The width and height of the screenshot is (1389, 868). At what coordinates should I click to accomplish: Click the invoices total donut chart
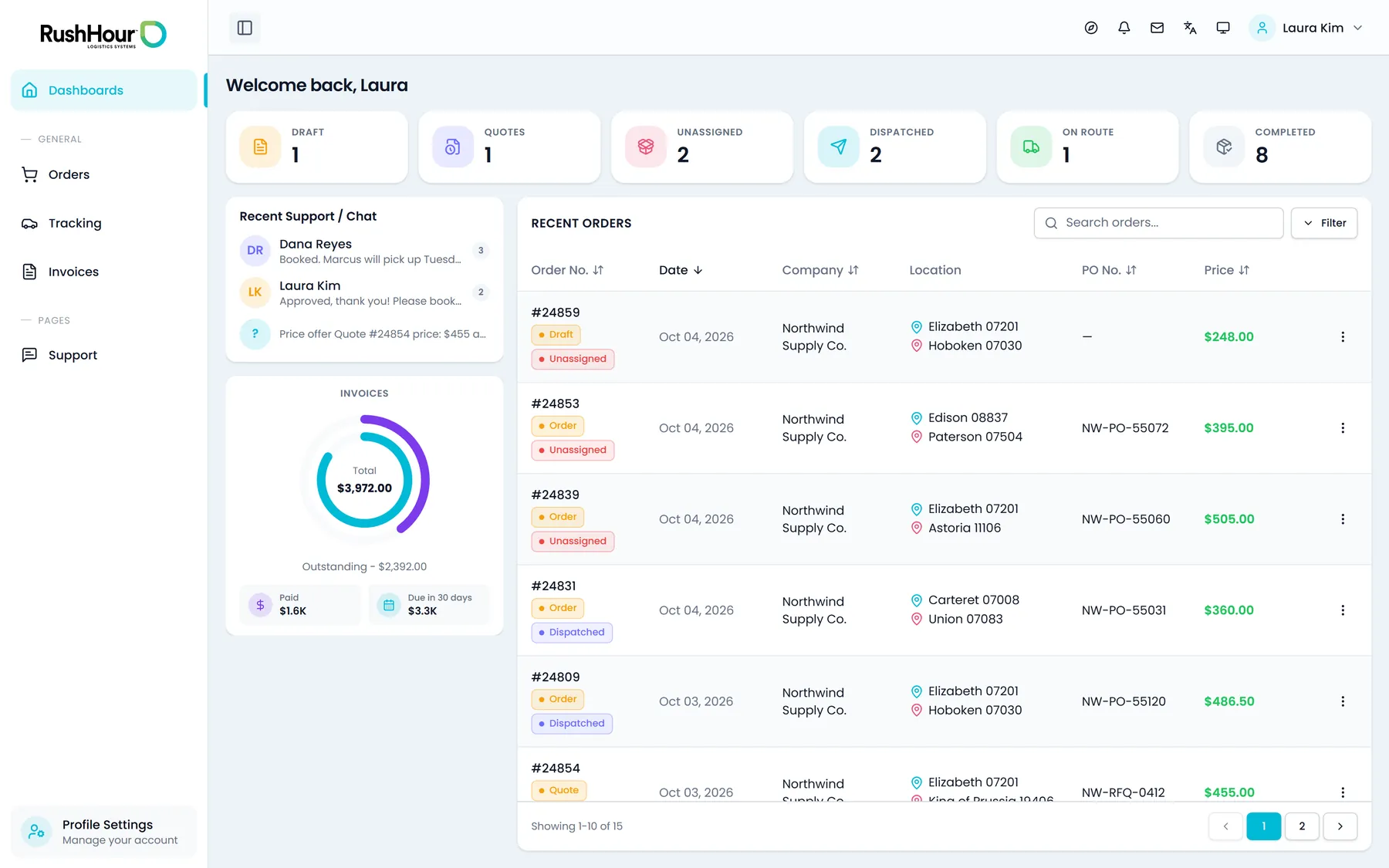point(364,480)
